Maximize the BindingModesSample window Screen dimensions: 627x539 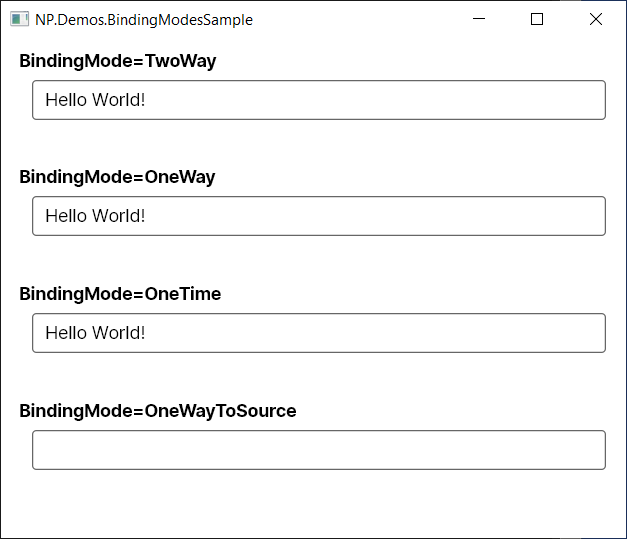tap(537, 19)
